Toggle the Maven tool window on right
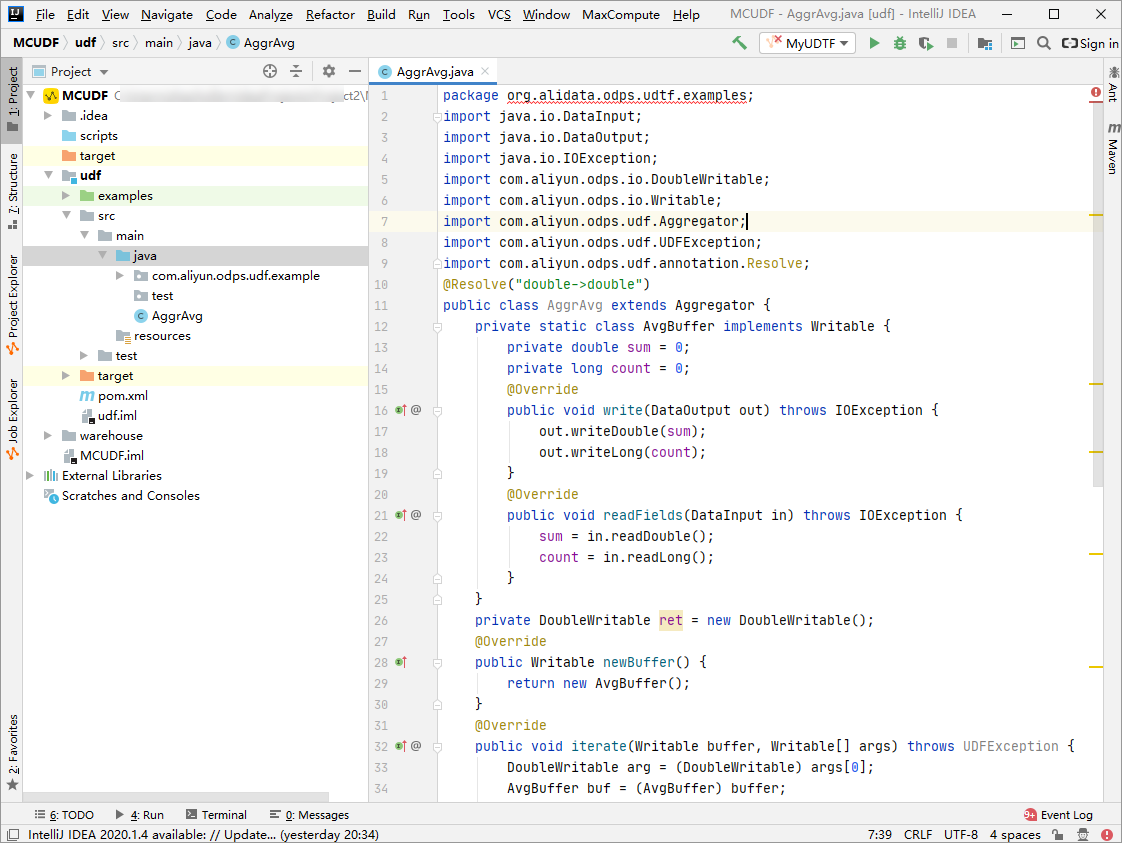 1112,148
